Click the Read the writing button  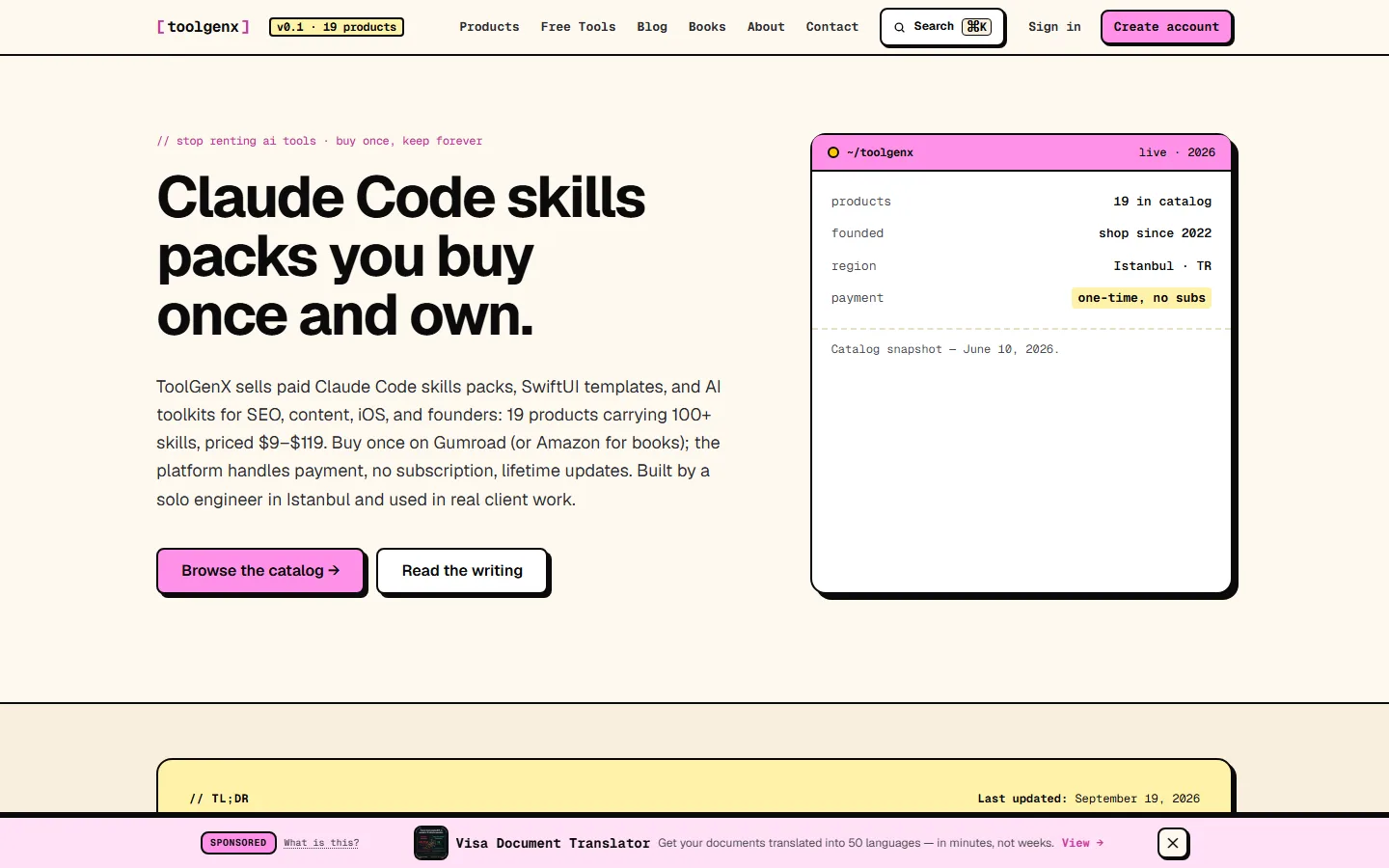click(x=462, y=571)
